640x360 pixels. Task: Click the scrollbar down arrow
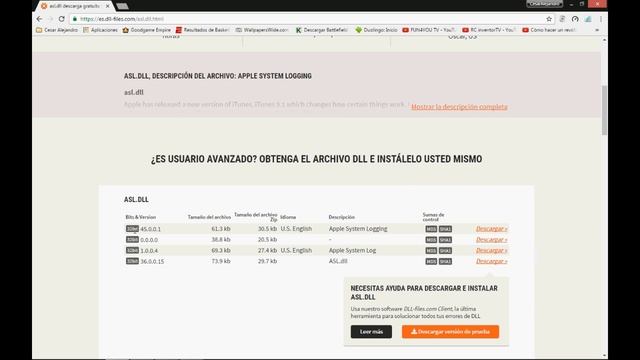604,356
